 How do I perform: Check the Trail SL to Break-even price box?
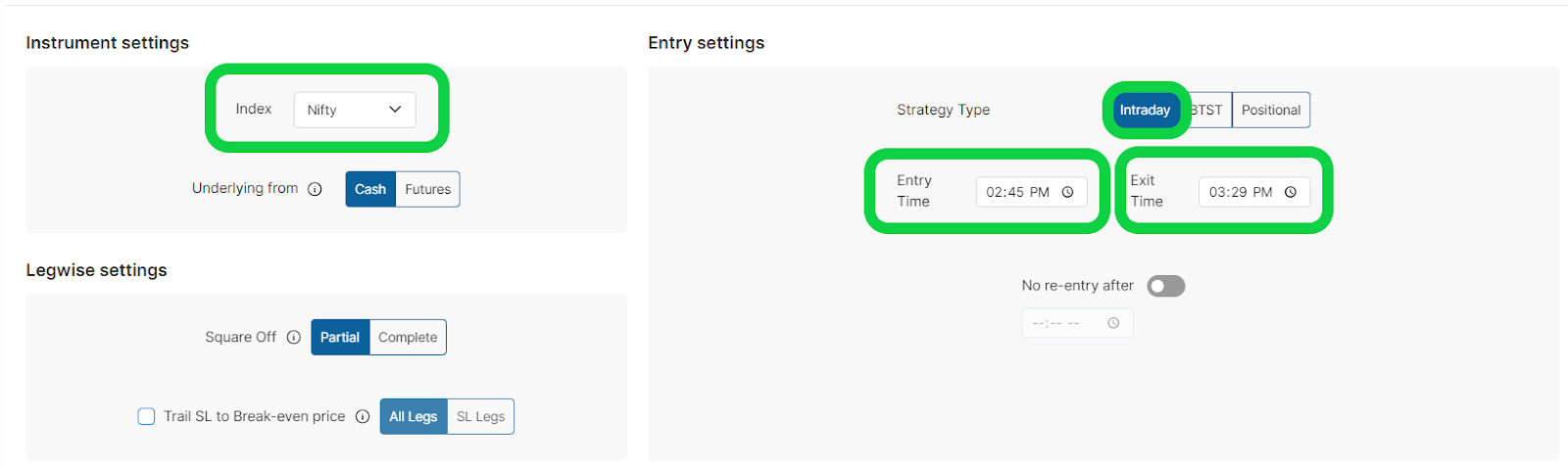pos(146,416)
